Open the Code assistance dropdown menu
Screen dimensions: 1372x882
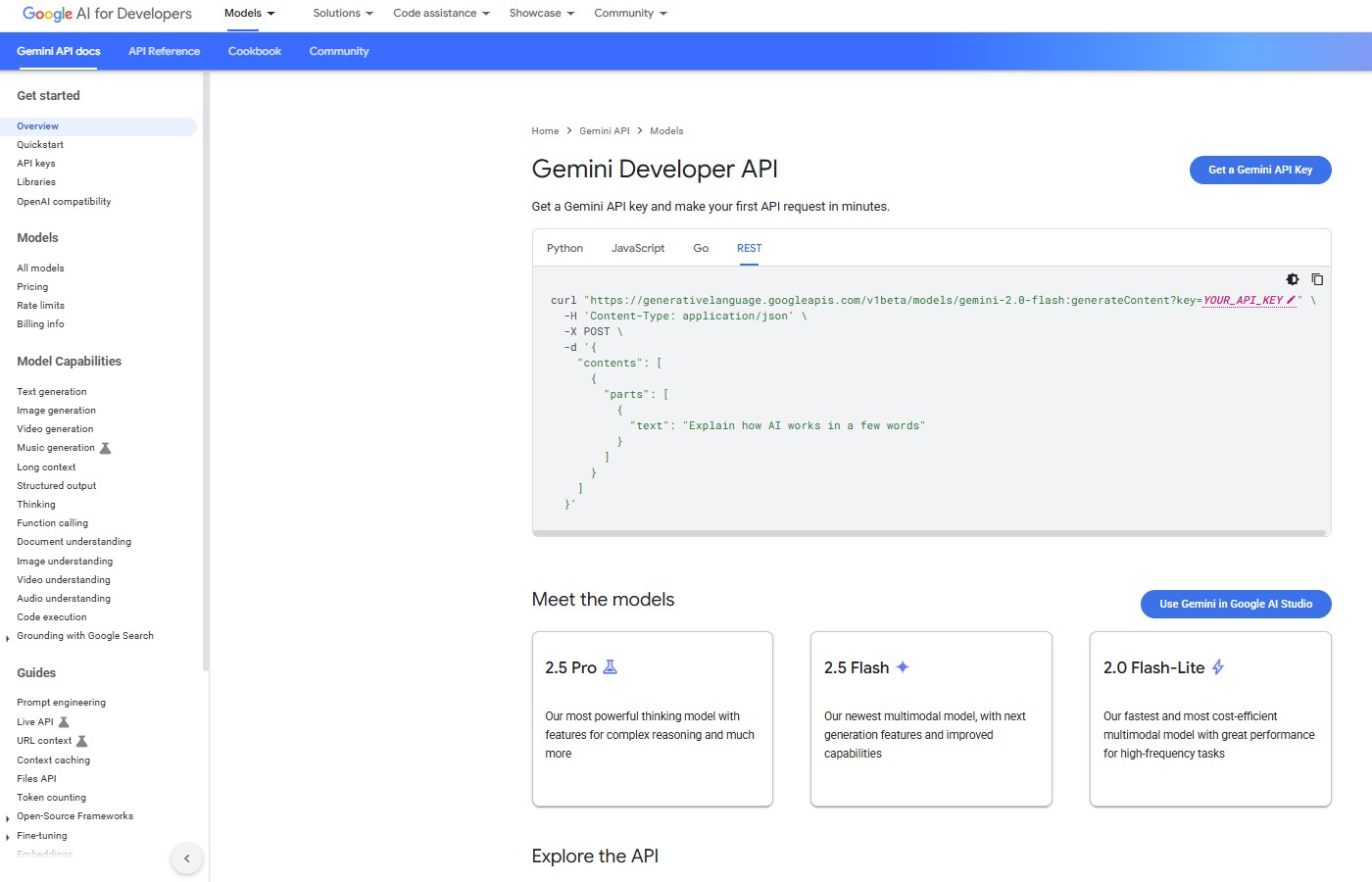pyautogui.click(x=441, y=14)
